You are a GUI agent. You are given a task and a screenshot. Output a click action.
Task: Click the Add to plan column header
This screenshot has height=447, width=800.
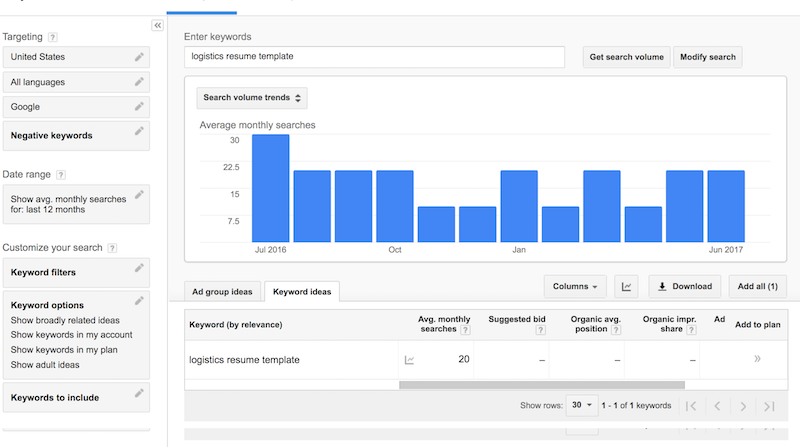point(758,325)
